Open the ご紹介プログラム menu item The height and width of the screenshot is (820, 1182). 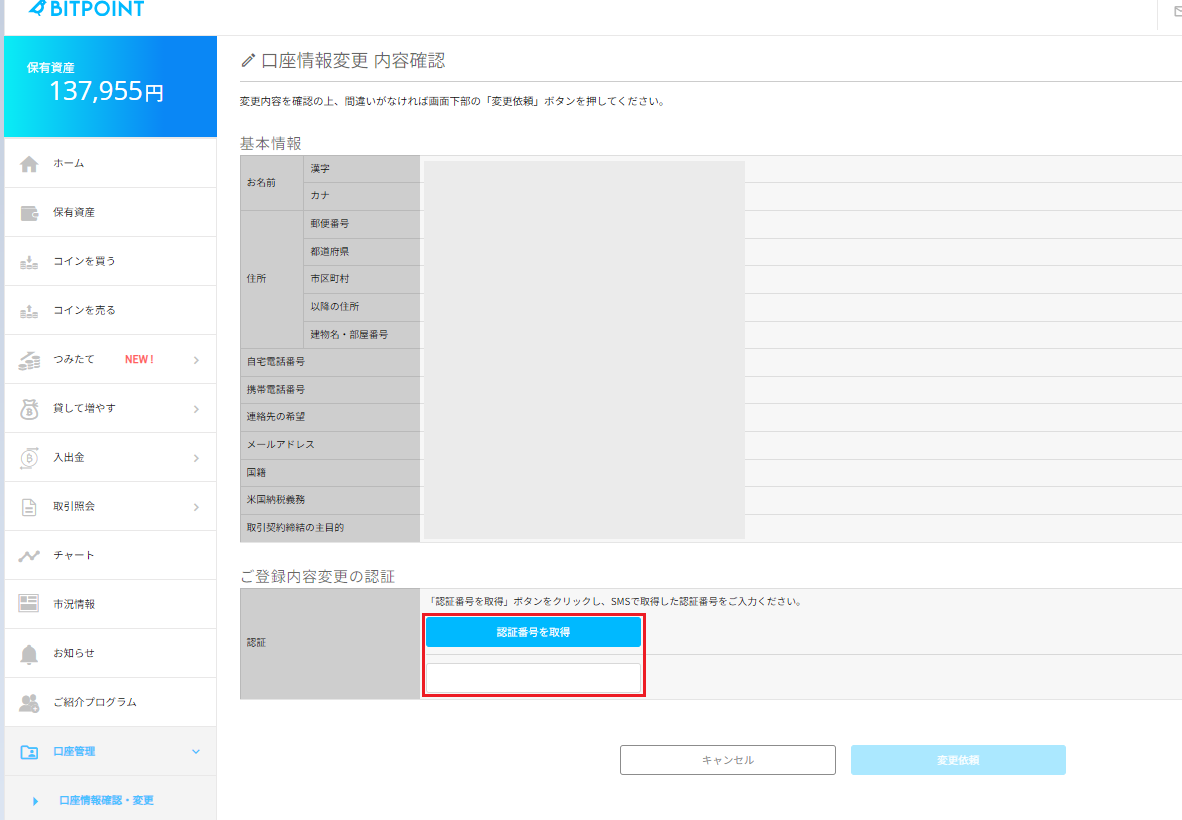pos(111,702)
